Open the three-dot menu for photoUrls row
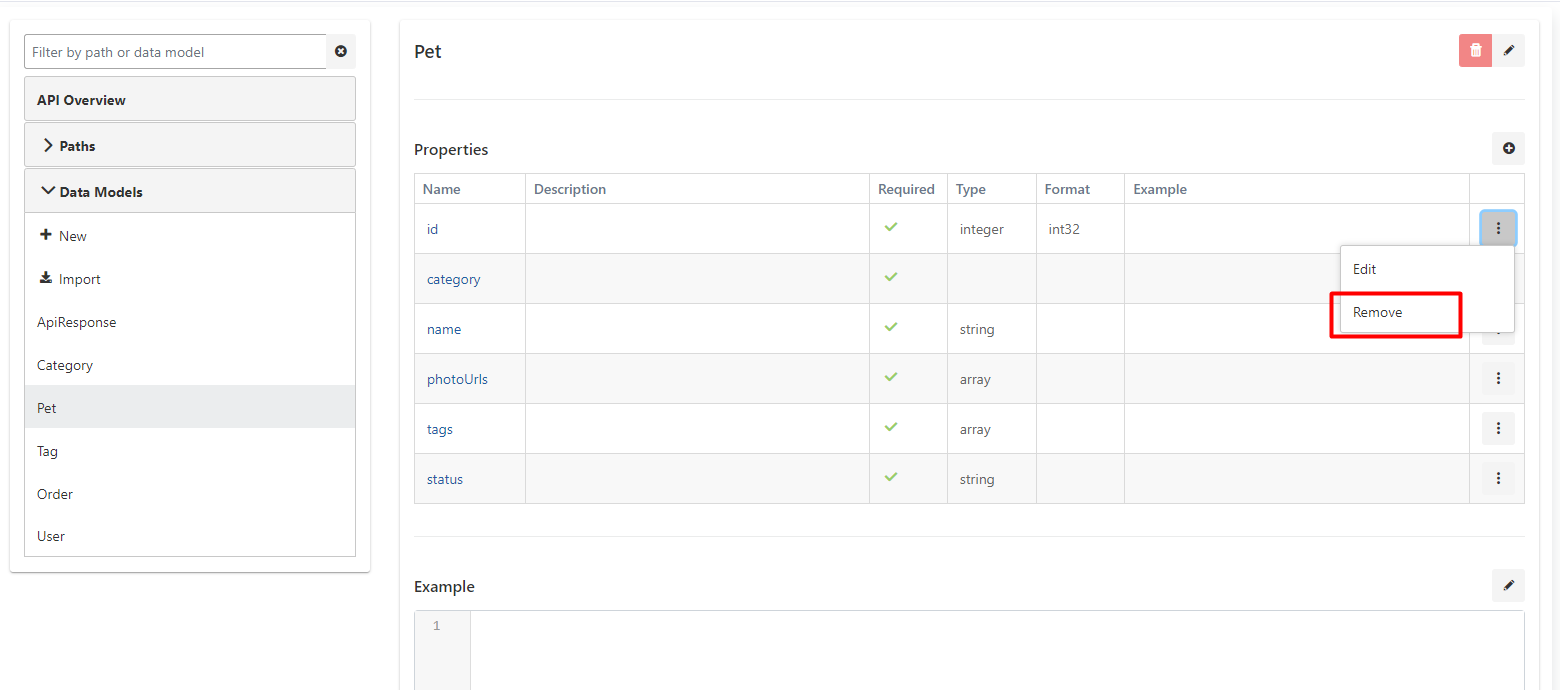 pos(1498,379)
